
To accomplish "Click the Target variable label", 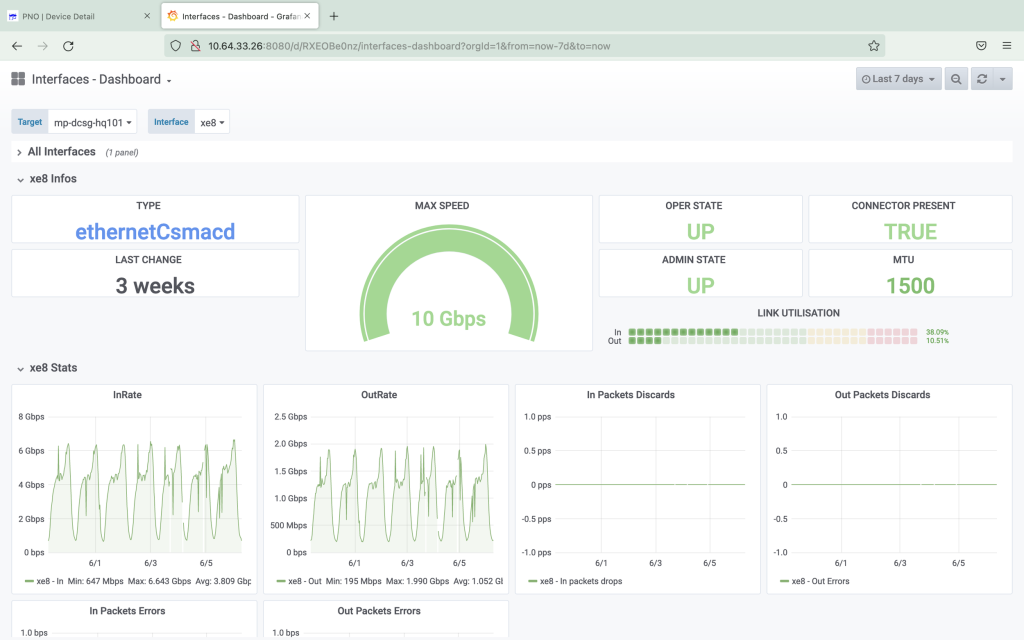I will coord(29,122).
